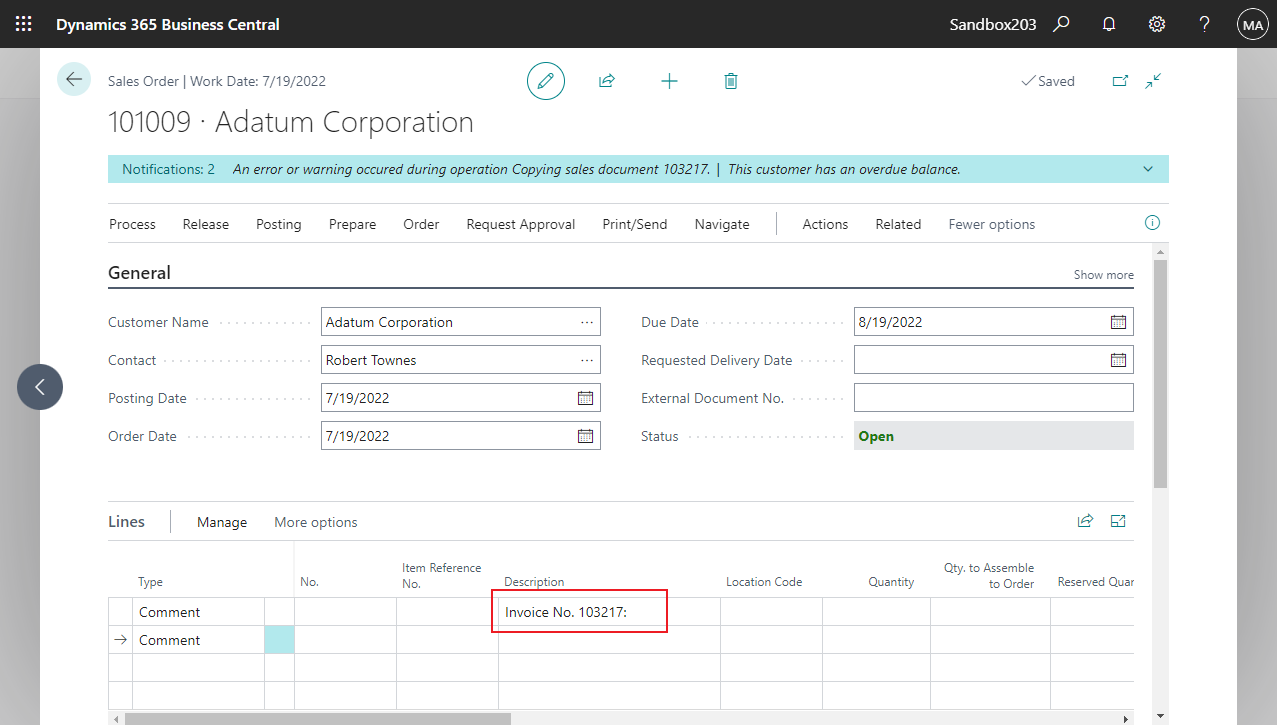
Task: Click Fewer options in the action bar
Action: coord(991,224)
